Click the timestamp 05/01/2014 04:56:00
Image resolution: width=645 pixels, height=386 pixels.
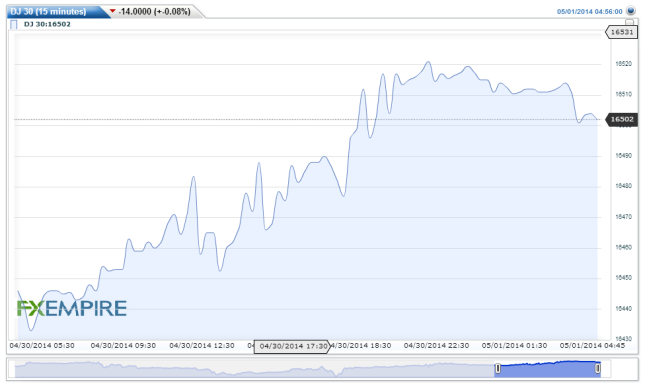click(589, 12)
